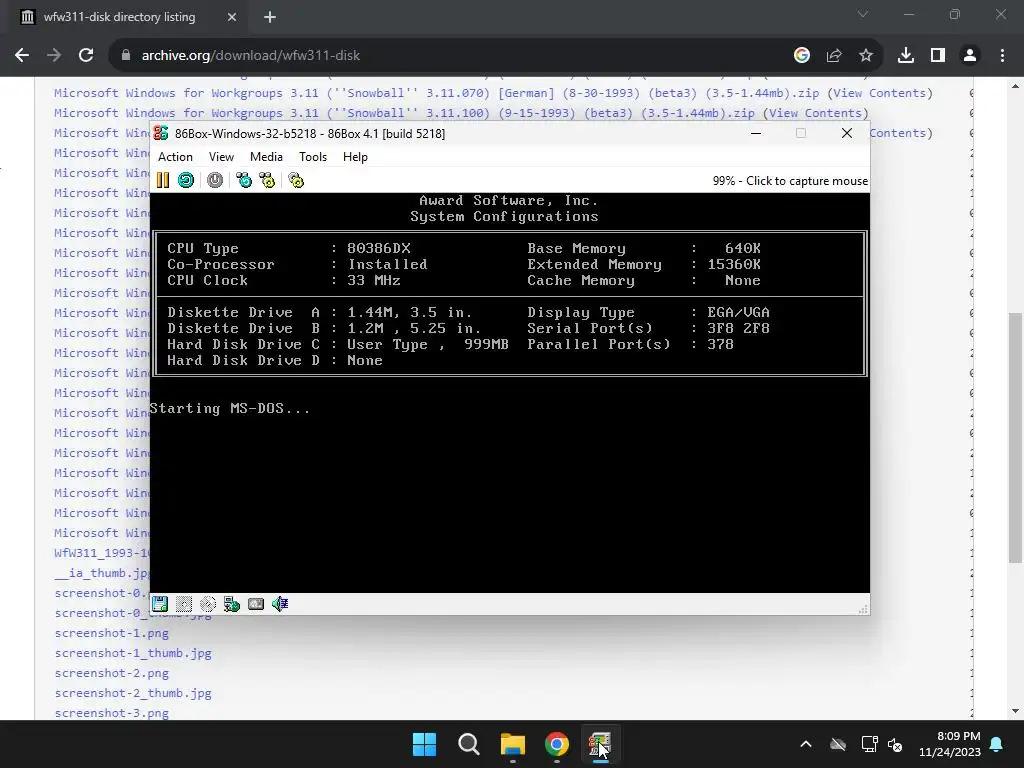Open the German beta3 3.11.070 zip link
Image resolution: width=1024 pixels, height=768 pixels.
point(436,93)
